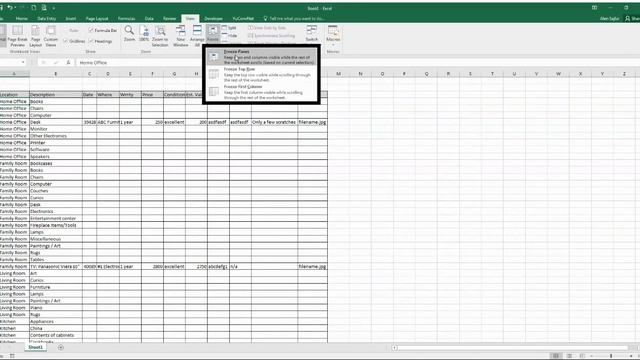Click the horizontal scrollbar track
The image size is (640, 360).
tap(513, 348)
